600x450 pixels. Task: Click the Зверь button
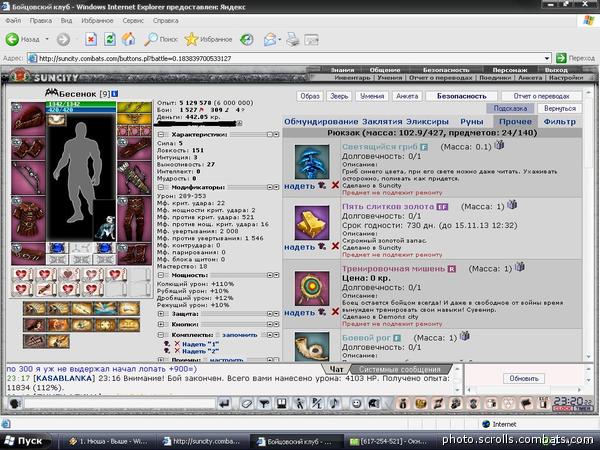pyautogui.click(x=339, y=96)
